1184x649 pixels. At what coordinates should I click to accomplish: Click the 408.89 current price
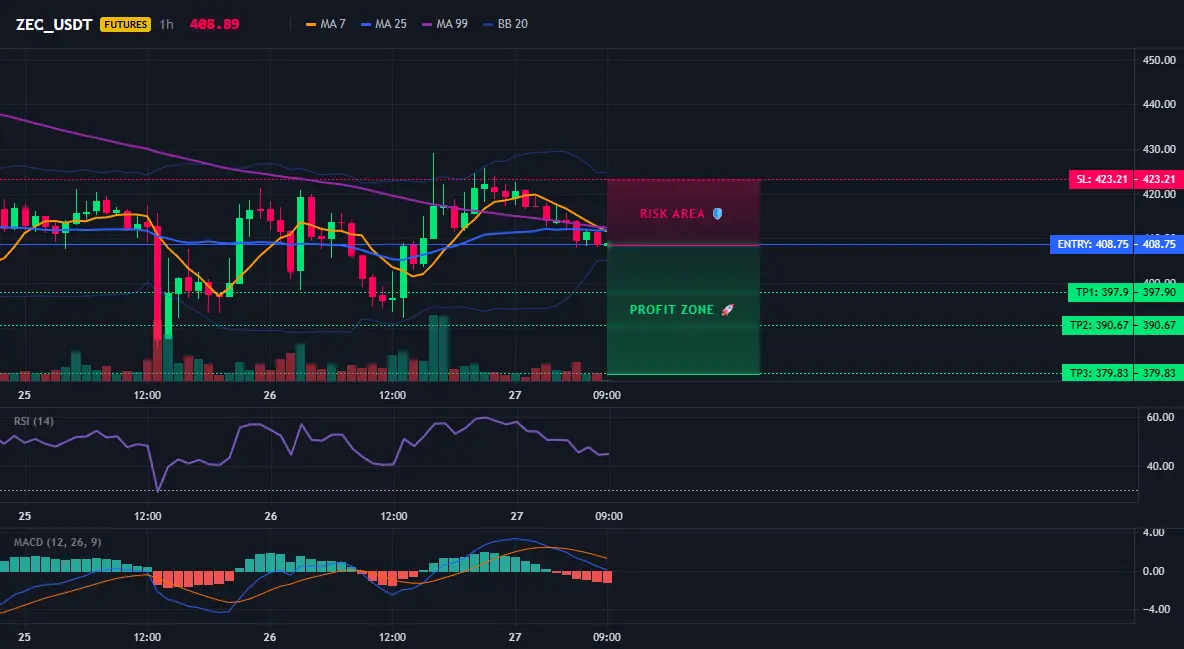214,24
